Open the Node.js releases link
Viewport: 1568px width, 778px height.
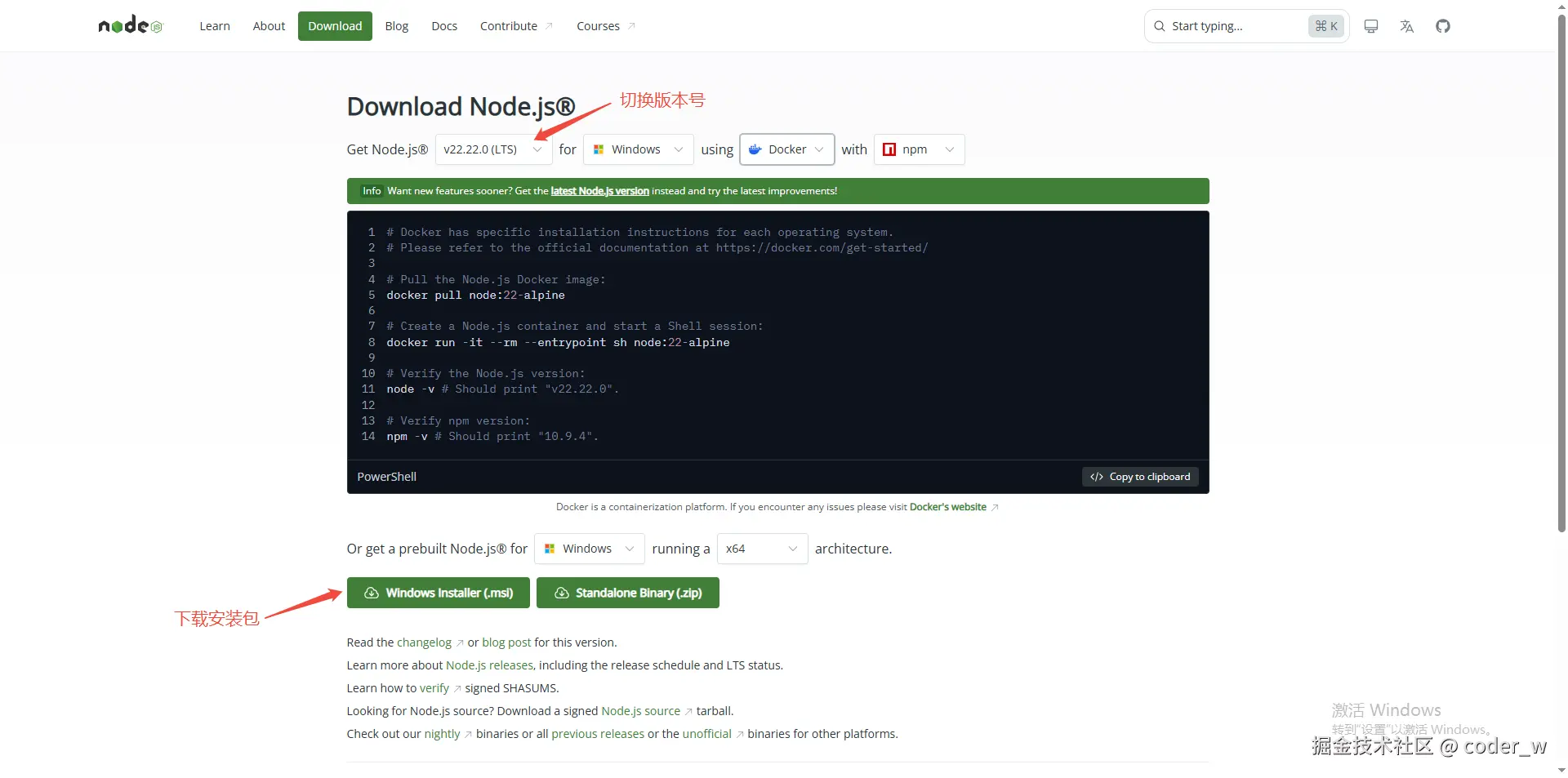489,665
